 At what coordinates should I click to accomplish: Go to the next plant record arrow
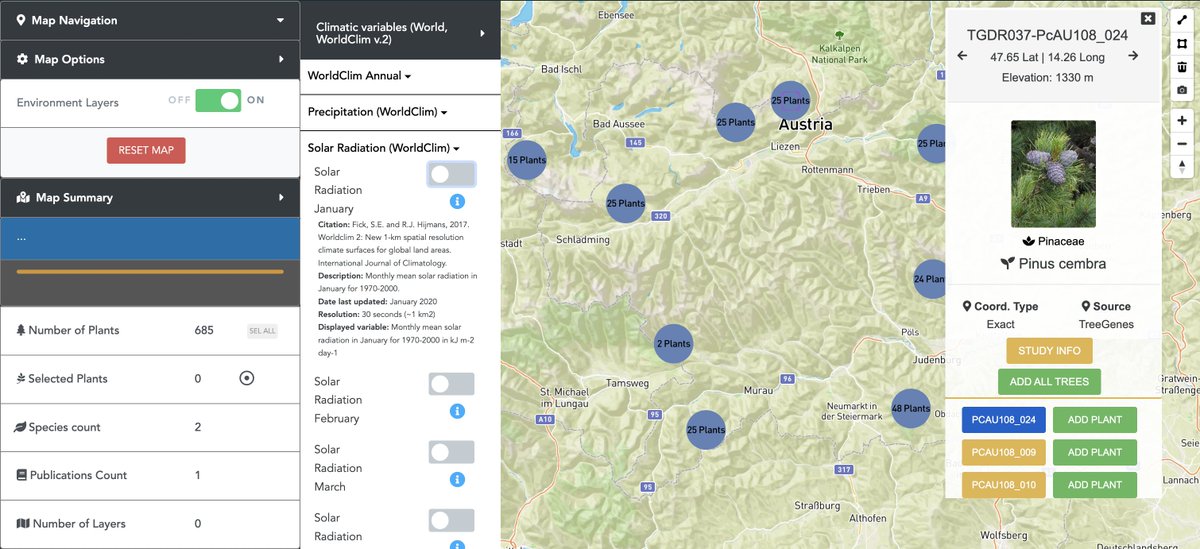click(1133, 56)
